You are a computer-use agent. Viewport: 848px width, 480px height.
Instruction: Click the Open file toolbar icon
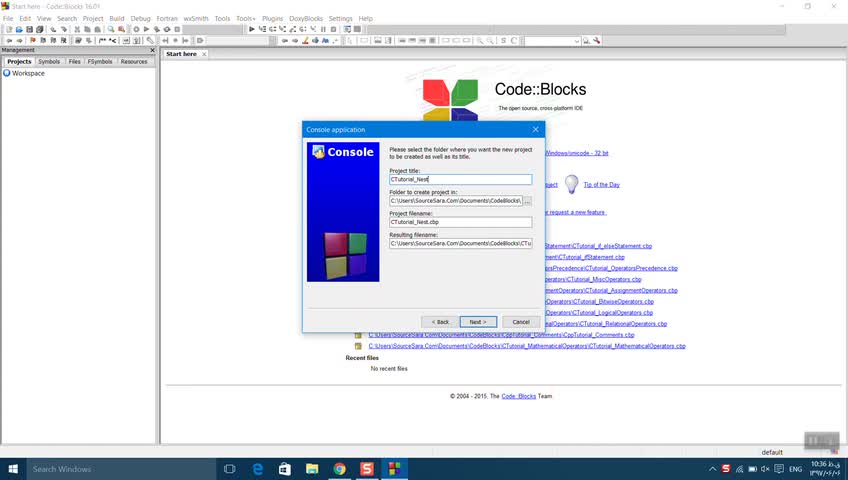[x=19, y=29]
